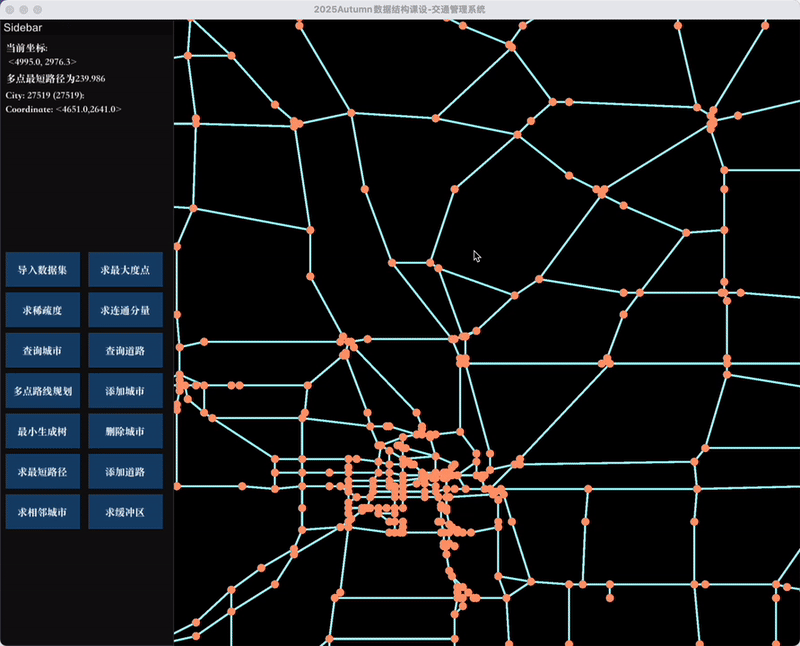This screenshot has width=800, height=646.
Task: Open the 查询城市 city query
Action: (43, 350)
